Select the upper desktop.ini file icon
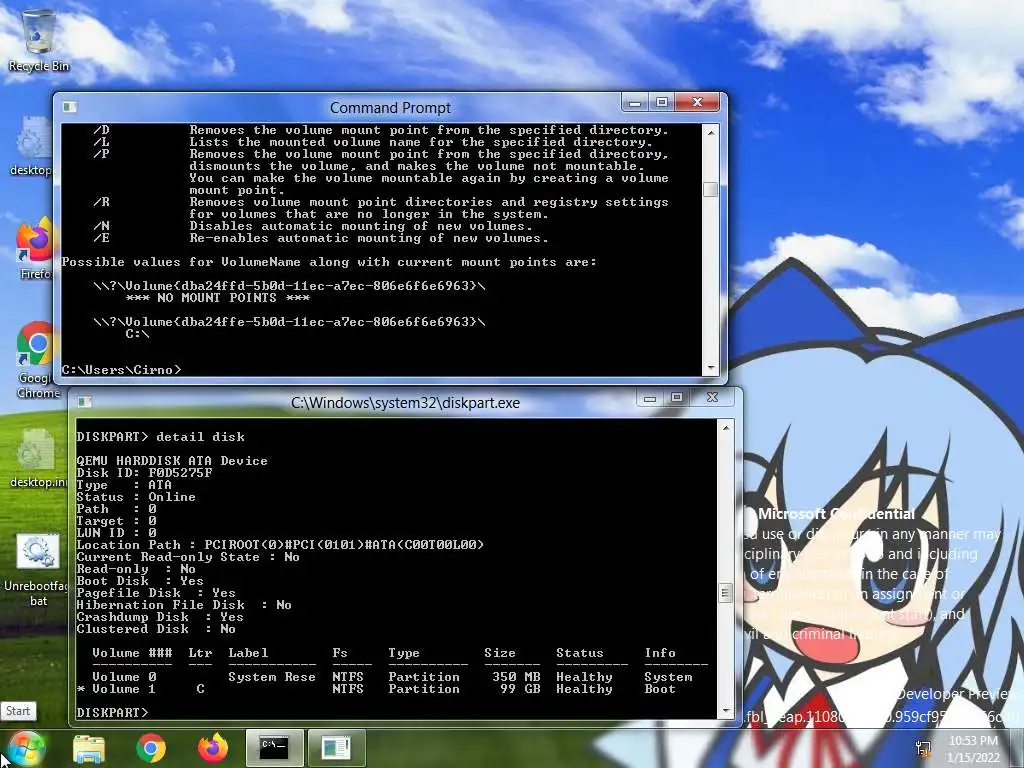1024x768 pixels. (x=33, y=146)
